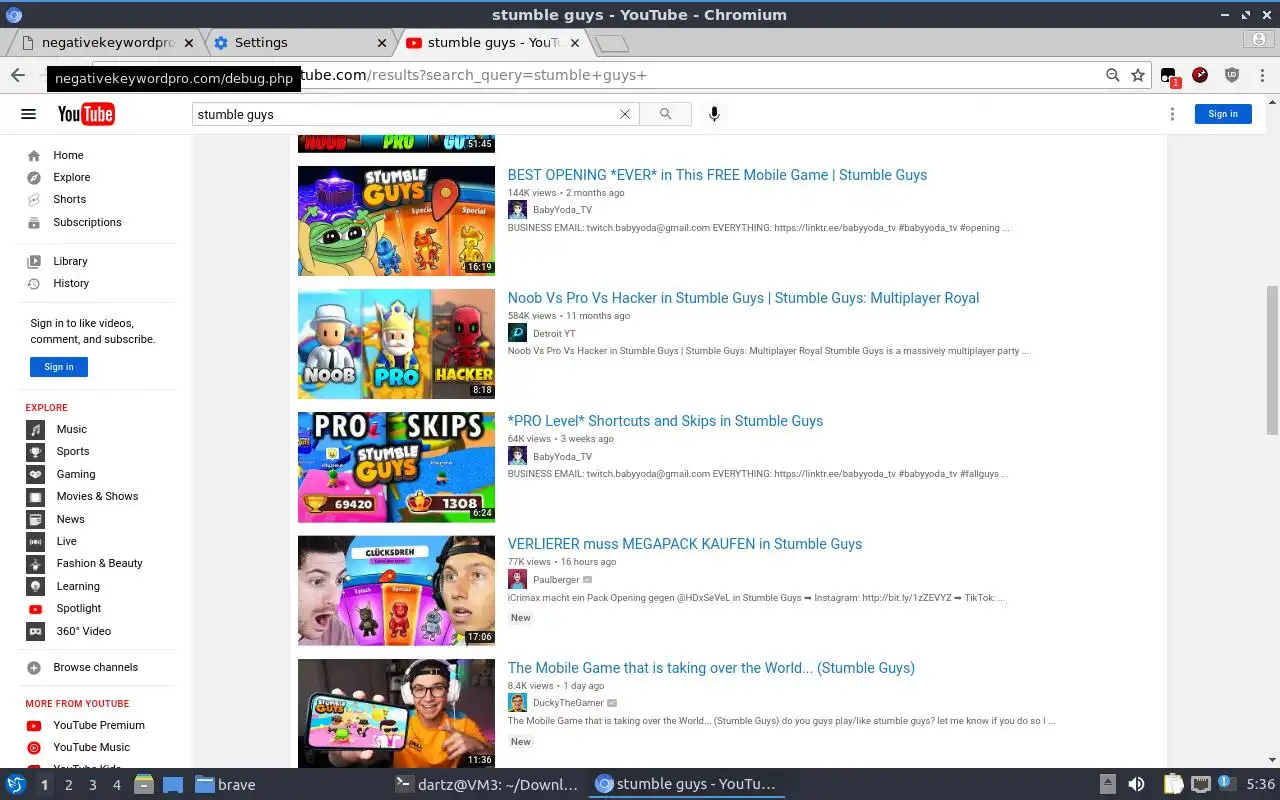This screenshot has height=800, width=1280.
Task: Close the stumble guys YouTube tab
Action: (x=573, y=43)
